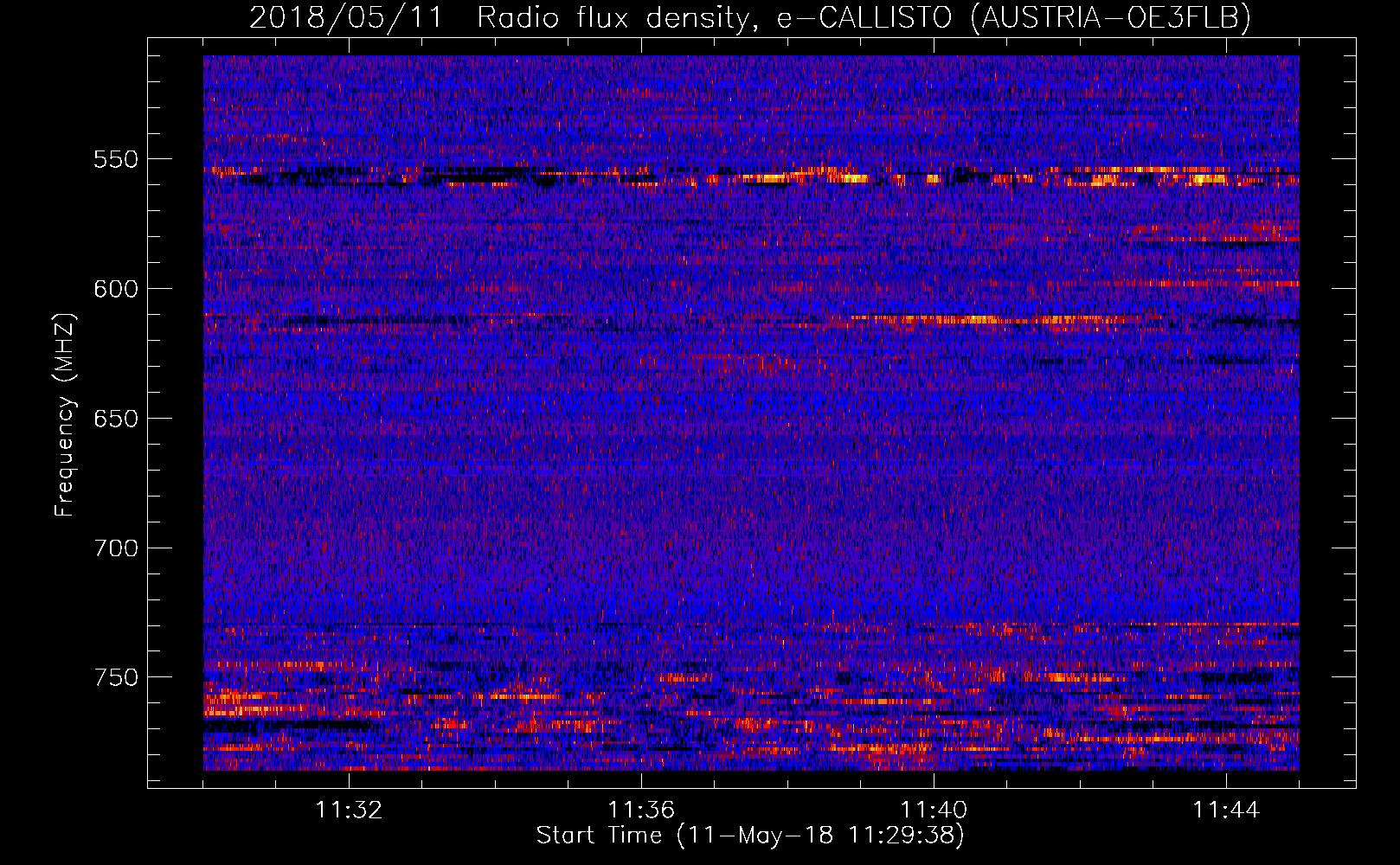1400x865 pixels.
Task: Click the Frequency (MHZ) axis label
Action: tap(65, 415)
